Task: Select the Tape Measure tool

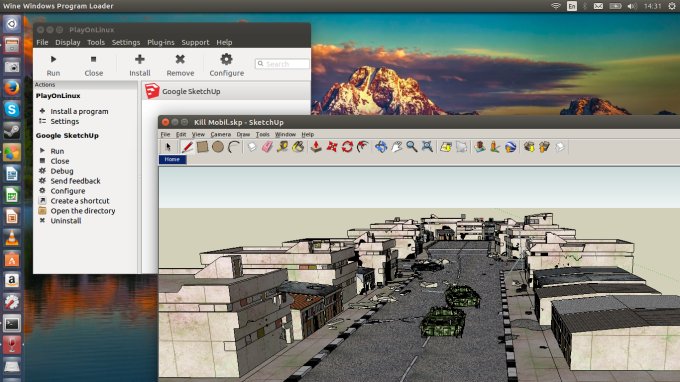Action: point(283,147)
